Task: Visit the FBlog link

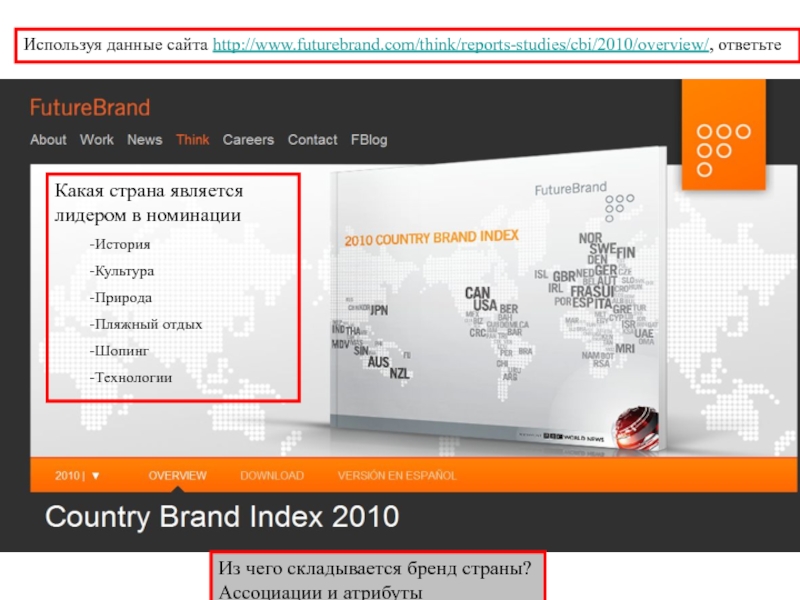Action: [369, 140]
